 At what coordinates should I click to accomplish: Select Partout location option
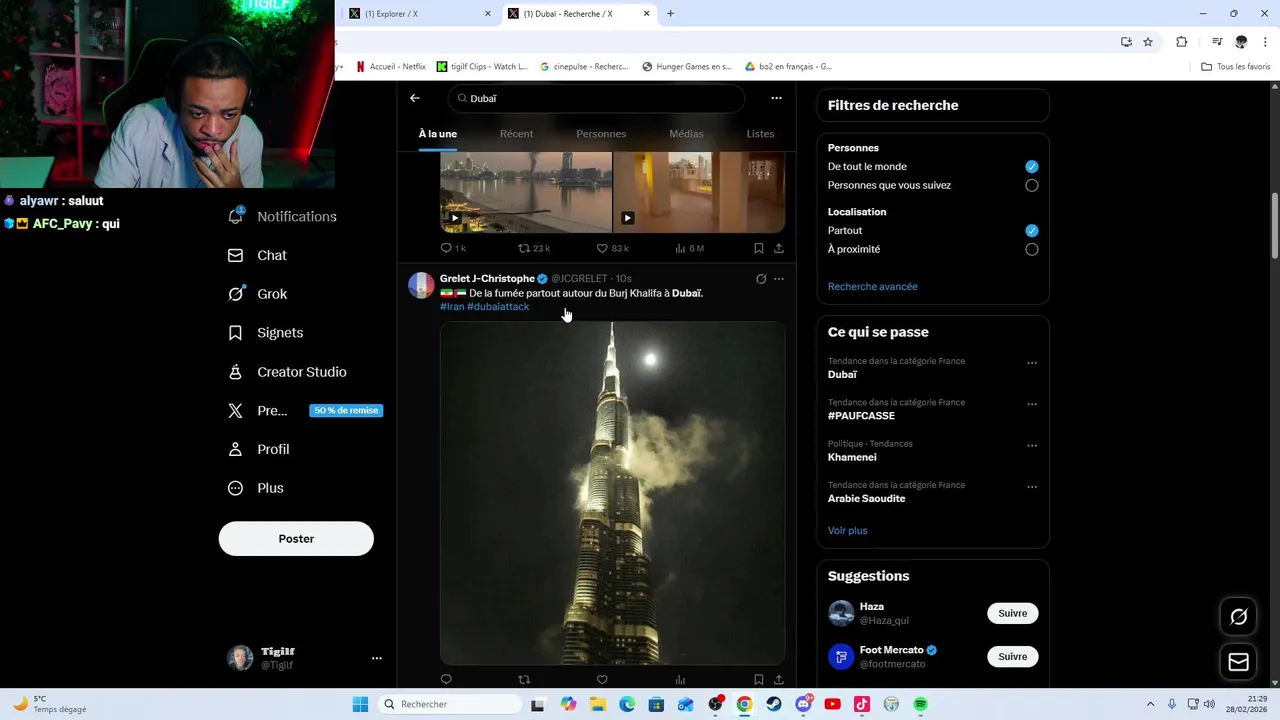coord(1032,231)
